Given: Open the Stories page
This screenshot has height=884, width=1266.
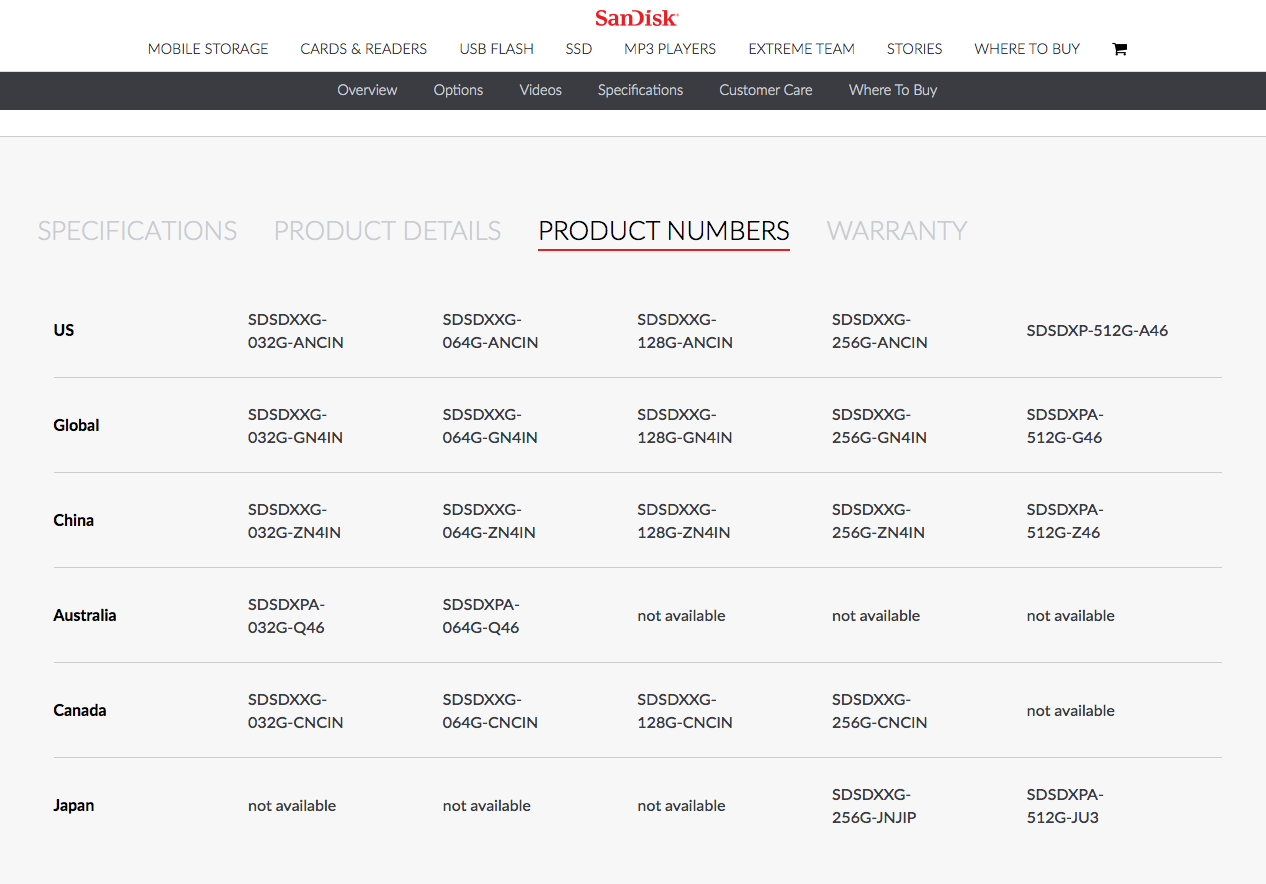Looking at the screenshot, I should [915, 49].
